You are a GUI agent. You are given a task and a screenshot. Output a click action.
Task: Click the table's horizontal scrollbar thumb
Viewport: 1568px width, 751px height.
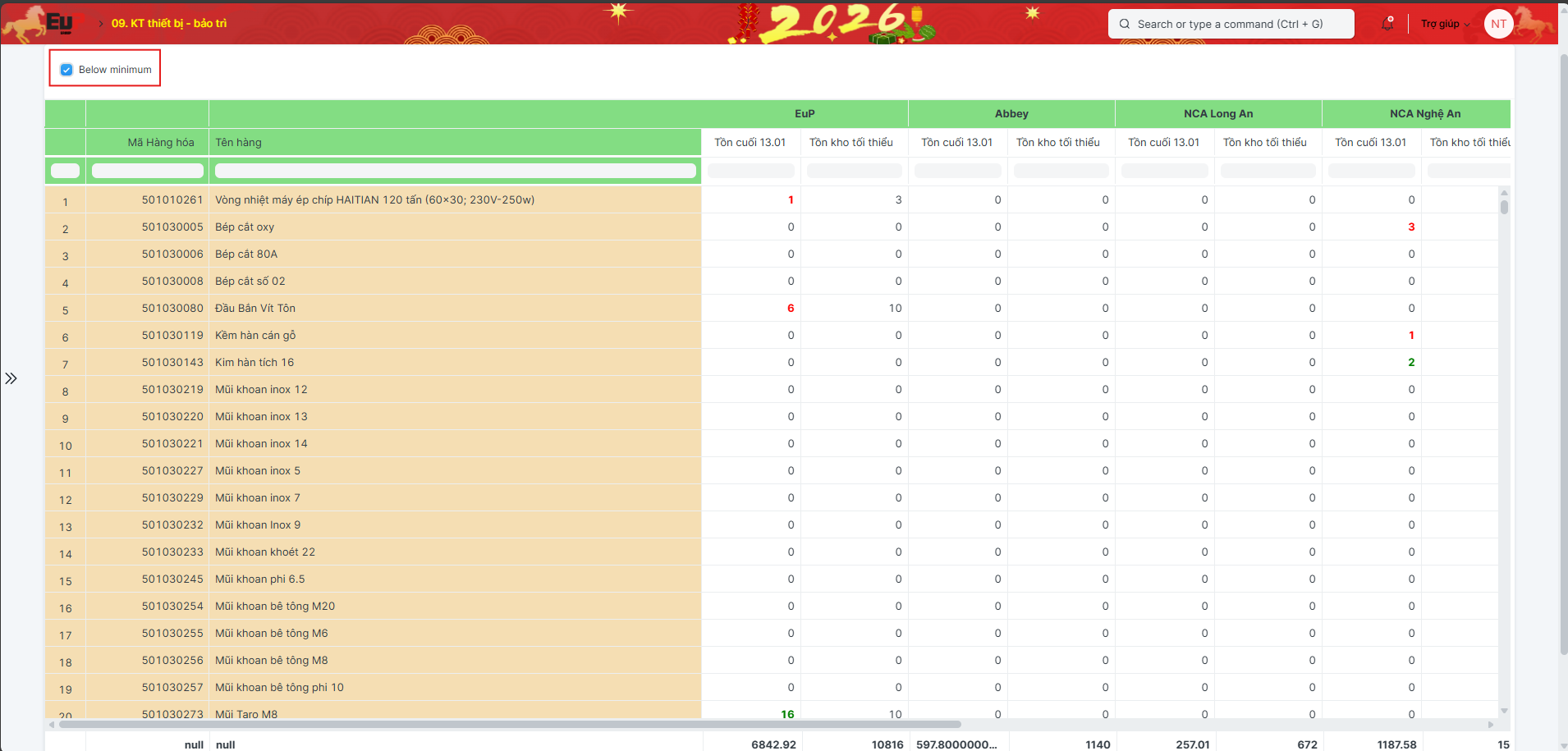click(509, 725)
